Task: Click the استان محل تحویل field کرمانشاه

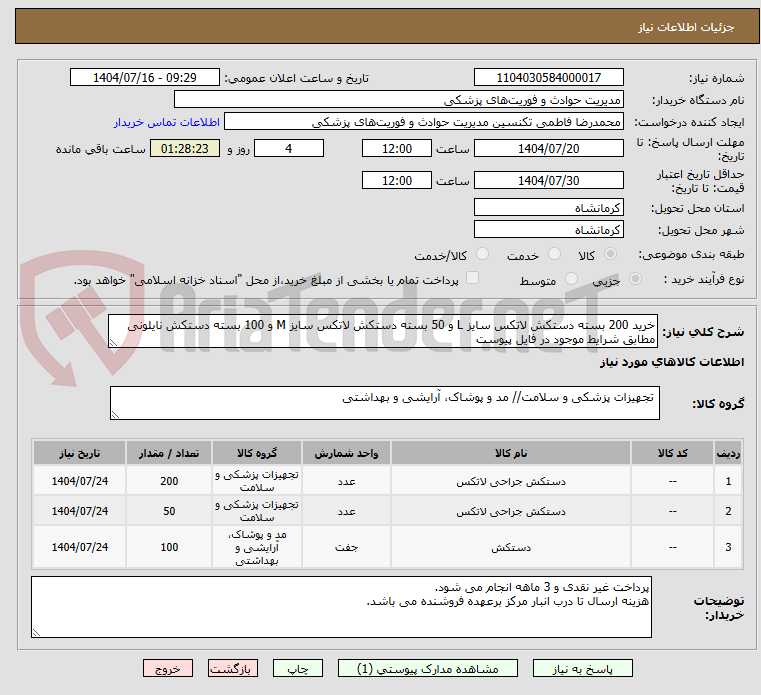Action: (548, 207)
